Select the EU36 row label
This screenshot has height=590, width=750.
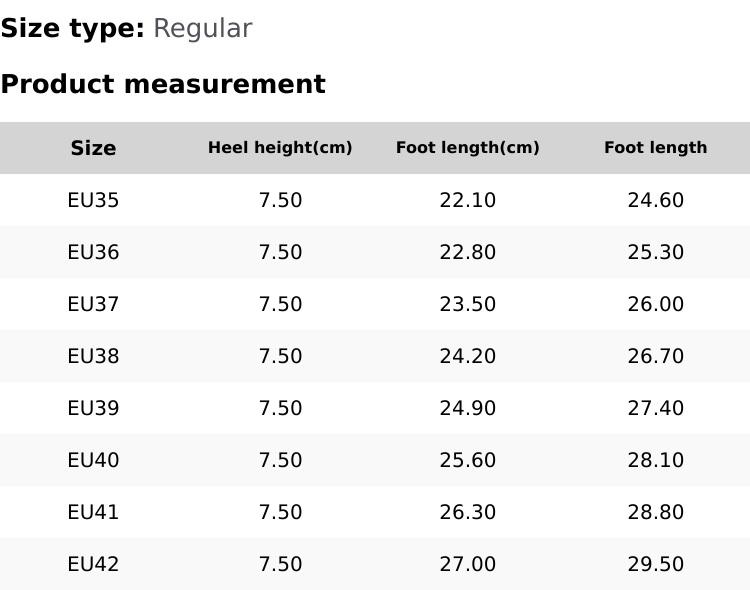(x=93, y=252)
